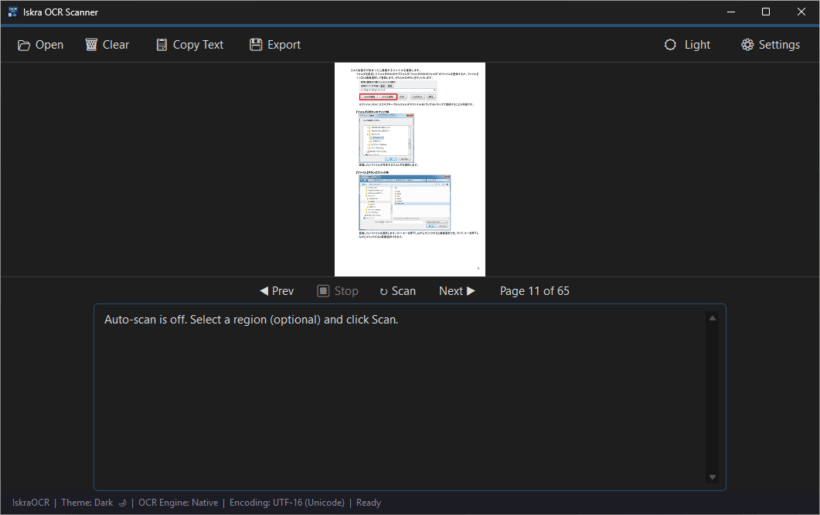Screen dimensions: 820x515
Task: Click the text area scroll up arrow
Action: 712,318
